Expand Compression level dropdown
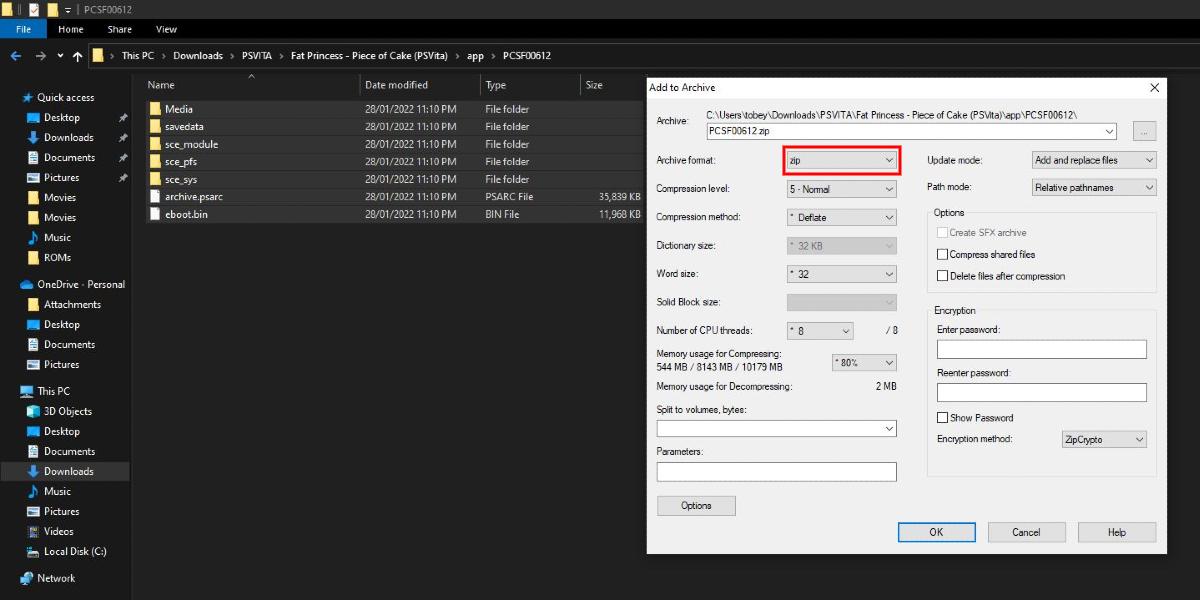 coord(841,189)
